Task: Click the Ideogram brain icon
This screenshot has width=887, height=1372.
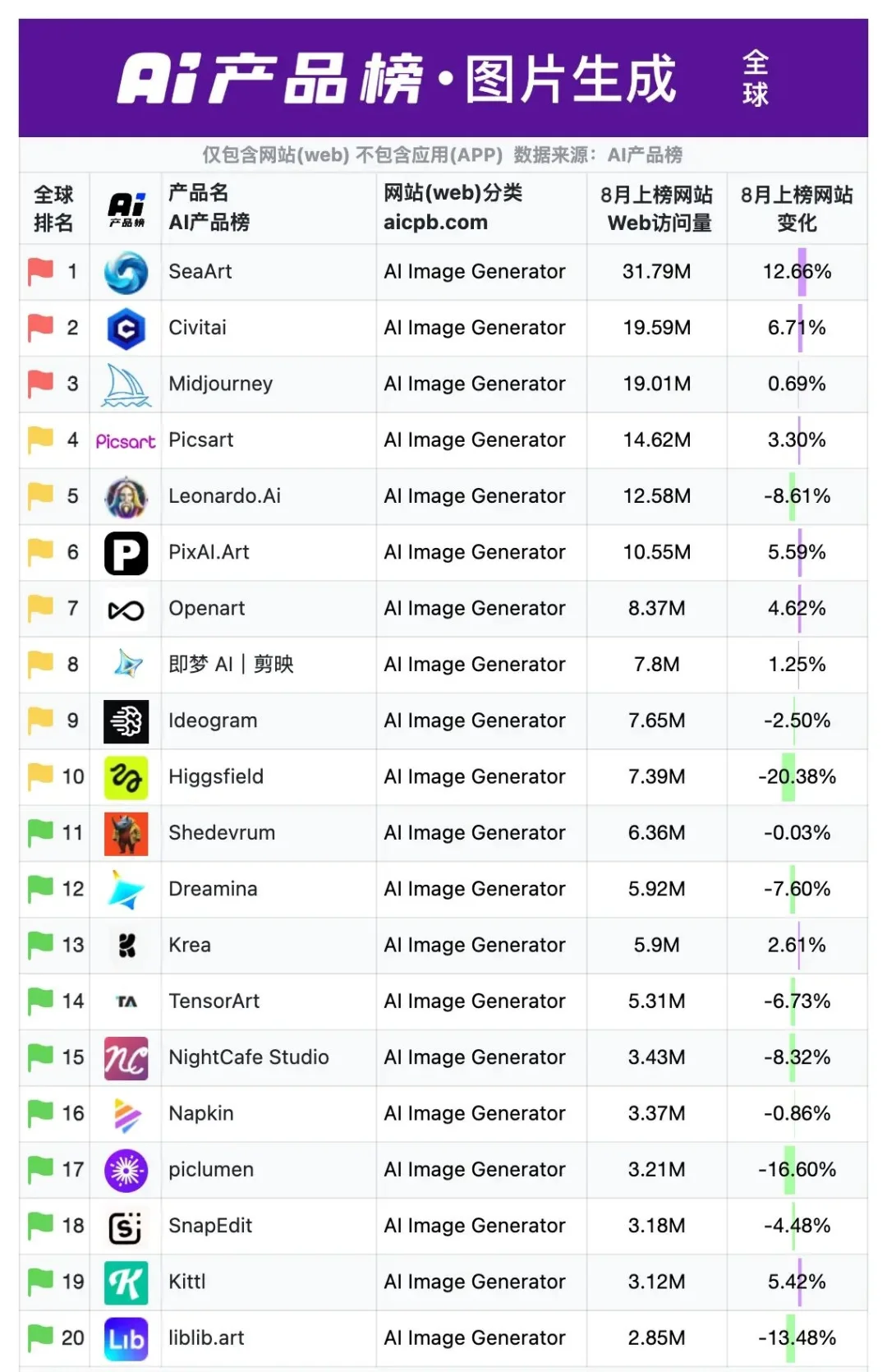Action: coord(126,721)
